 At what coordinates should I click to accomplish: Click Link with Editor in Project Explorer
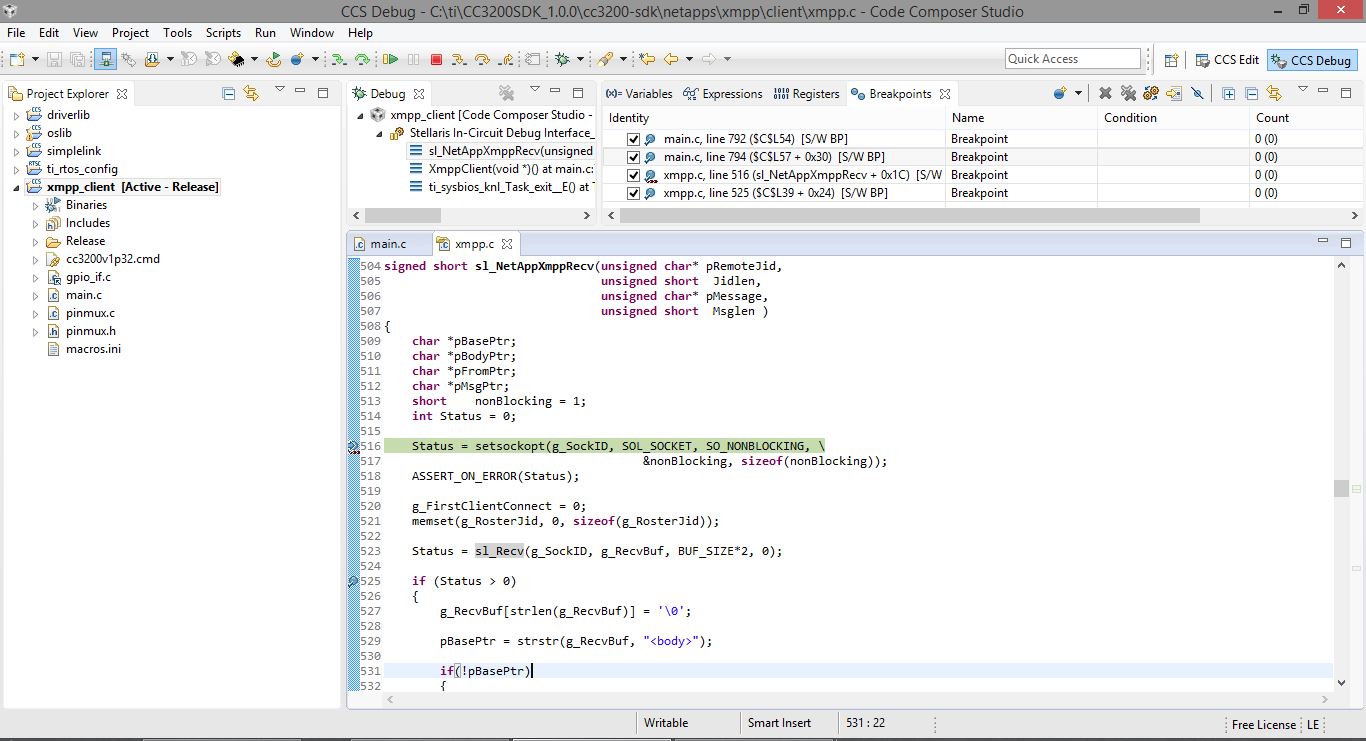(251, 94)
